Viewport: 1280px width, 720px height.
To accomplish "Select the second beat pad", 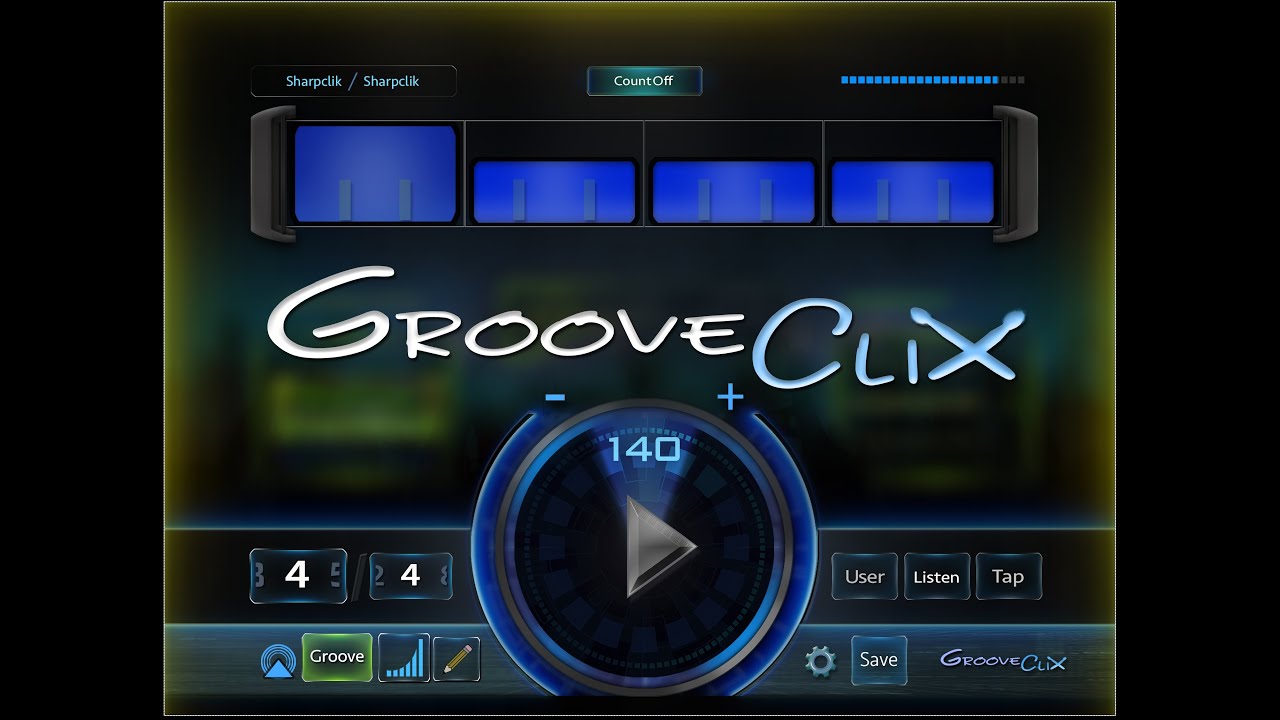I will pyautogui.click(x=554, y=192).
